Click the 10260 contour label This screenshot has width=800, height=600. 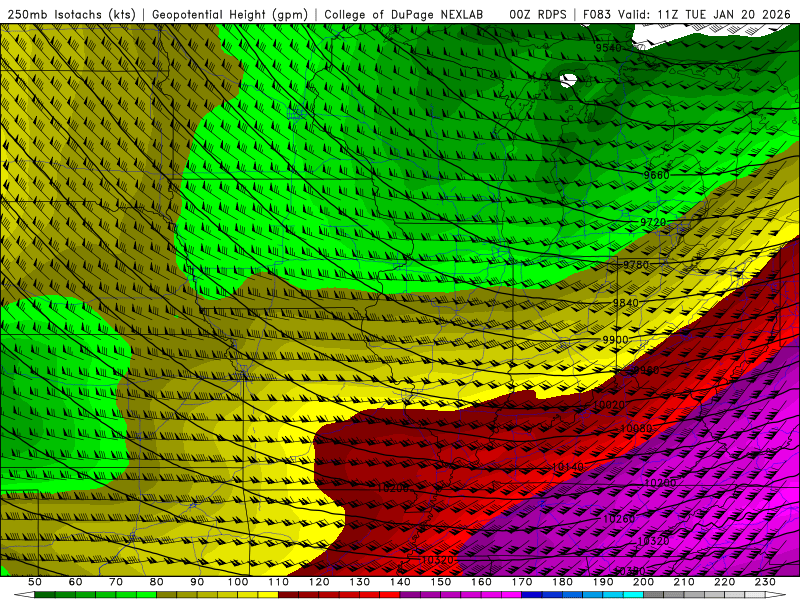(619, 519)
